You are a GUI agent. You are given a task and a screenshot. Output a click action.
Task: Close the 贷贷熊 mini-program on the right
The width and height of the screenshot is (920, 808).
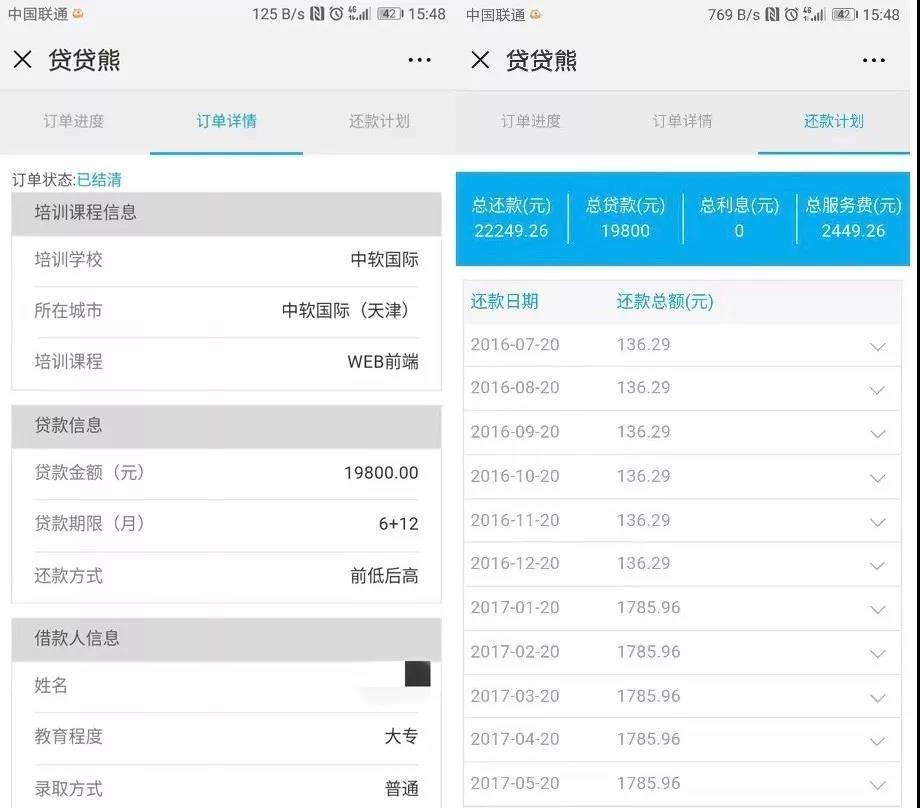point(479,61)
